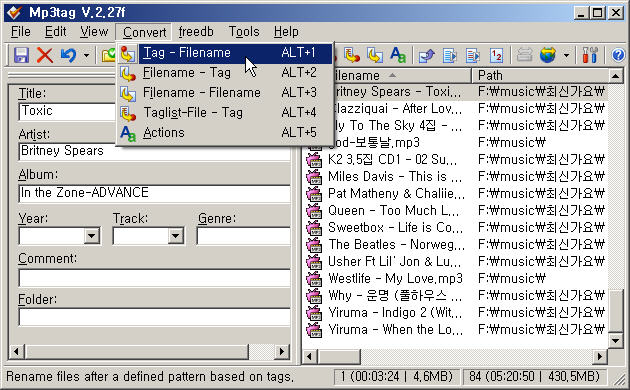Open the freedb menu
Viewport: 630px width, 390px height.
click(x=196, y=32)
